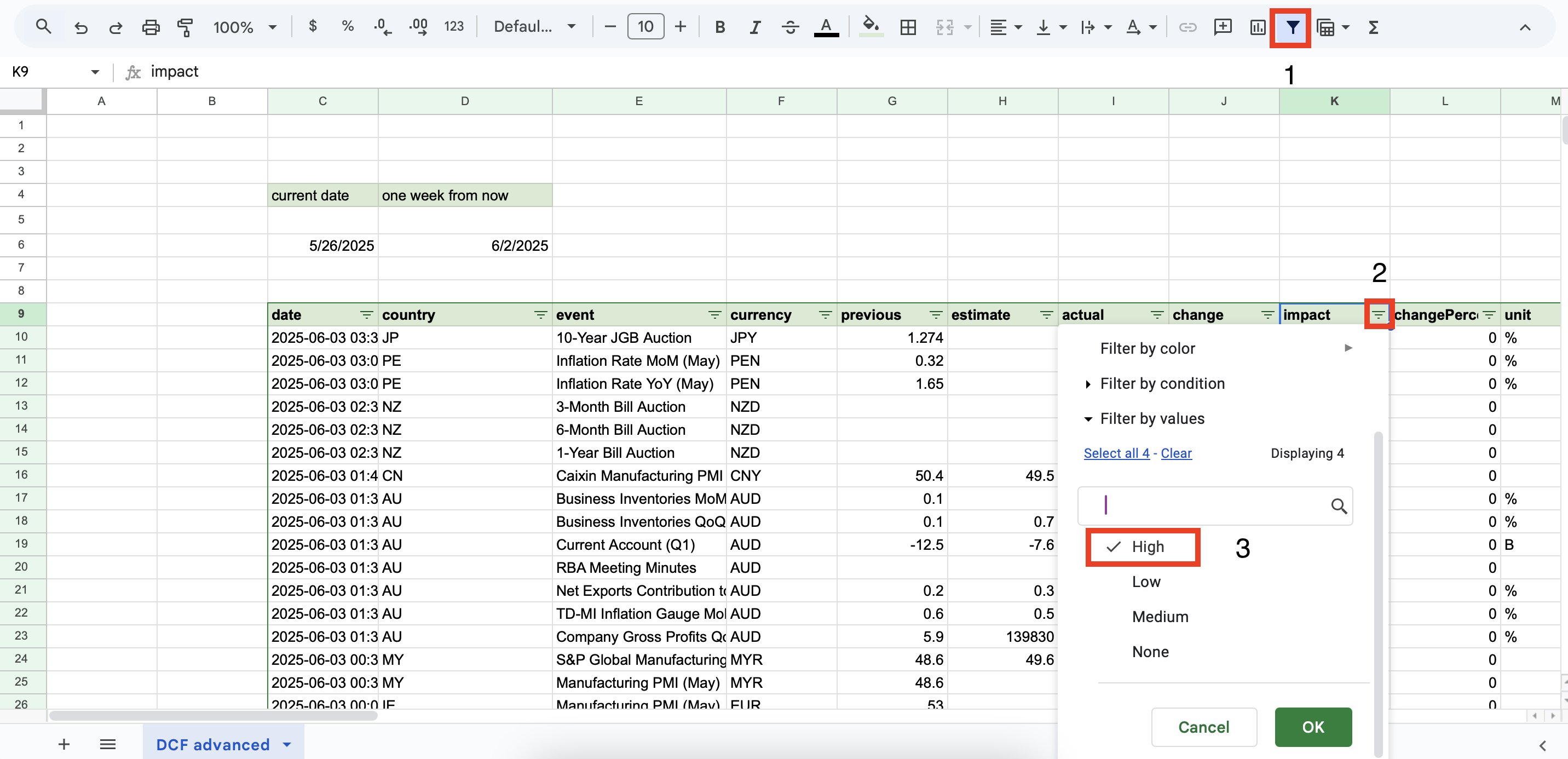Print the spreadsheet
1568x759 pixels.
151,27
